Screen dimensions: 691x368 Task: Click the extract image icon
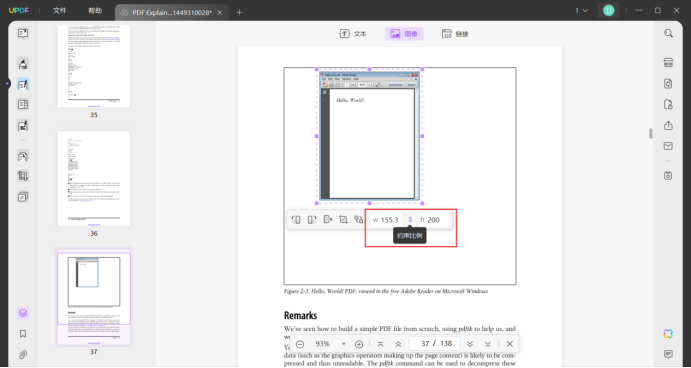click(327, 219)
